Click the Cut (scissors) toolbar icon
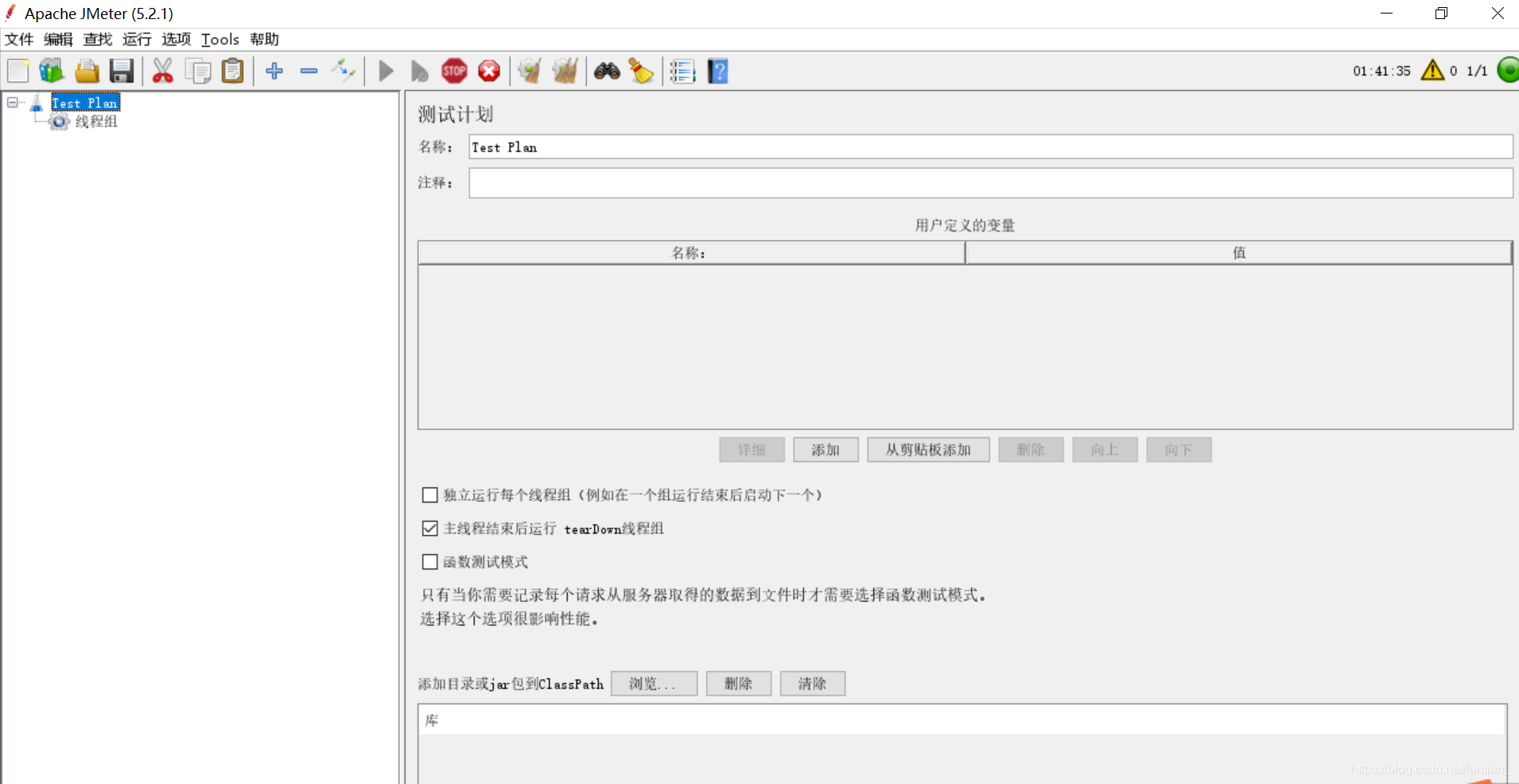The width and height of the screenshot is (1519, 784). coord(163,71)
